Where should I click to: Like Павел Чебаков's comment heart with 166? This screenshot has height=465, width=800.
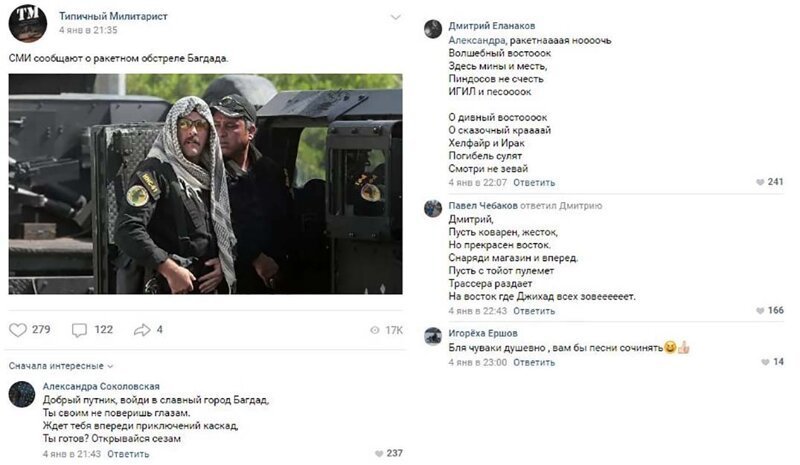(760, 310)
